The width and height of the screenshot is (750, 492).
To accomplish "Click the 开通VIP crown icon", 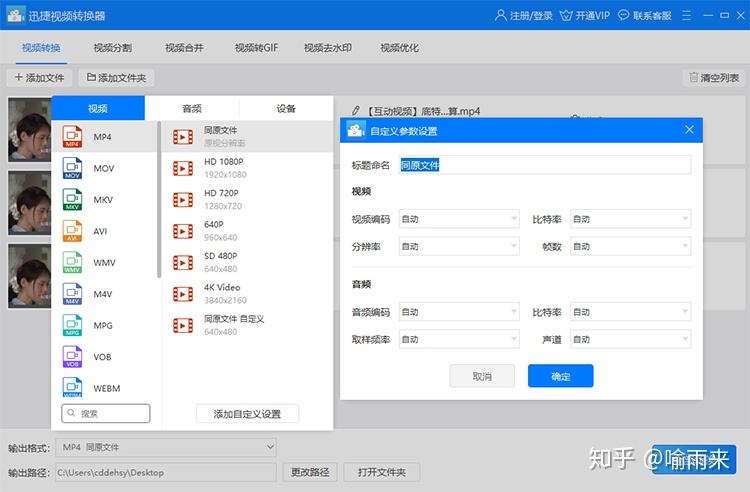I will click(566, 16).
